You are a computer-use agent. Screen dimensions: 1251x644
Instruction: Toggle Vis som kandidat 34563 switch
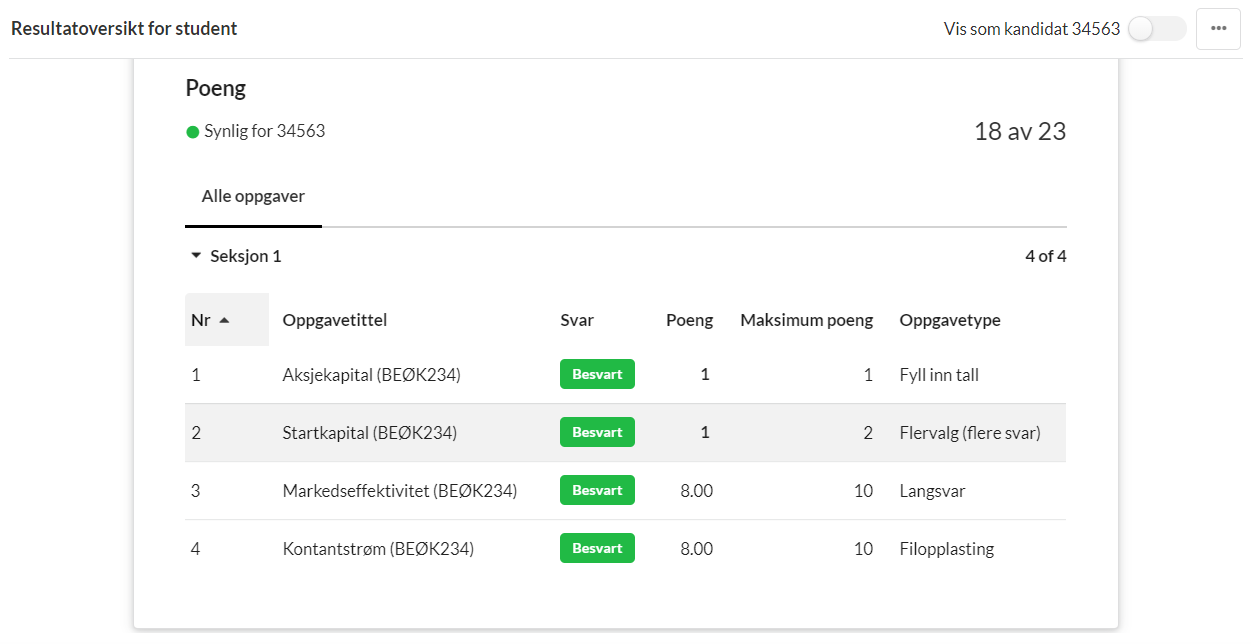click(1157, 29)
